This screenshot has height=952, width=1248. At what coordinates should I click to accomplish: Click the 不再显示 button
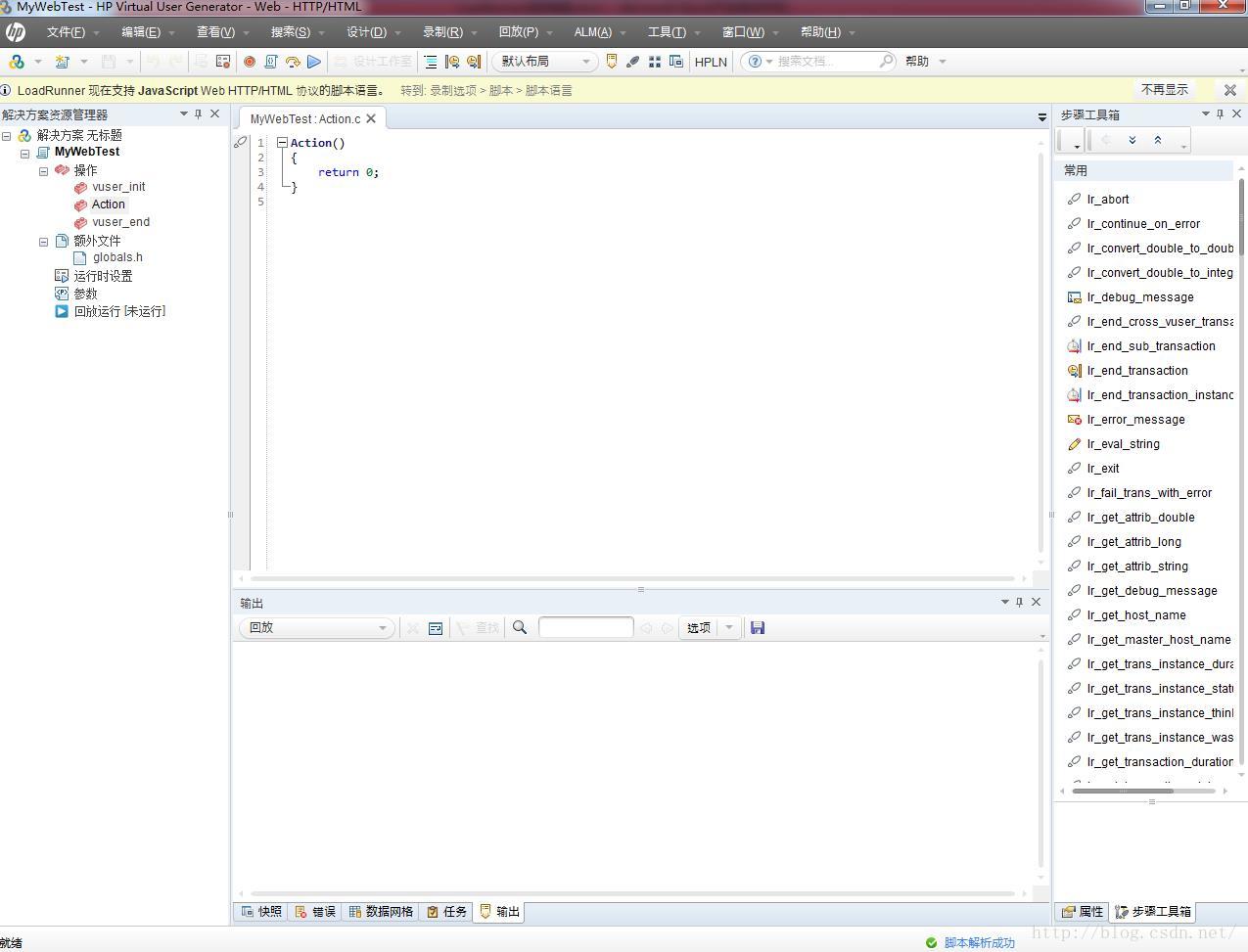[x=1165, y=90]
